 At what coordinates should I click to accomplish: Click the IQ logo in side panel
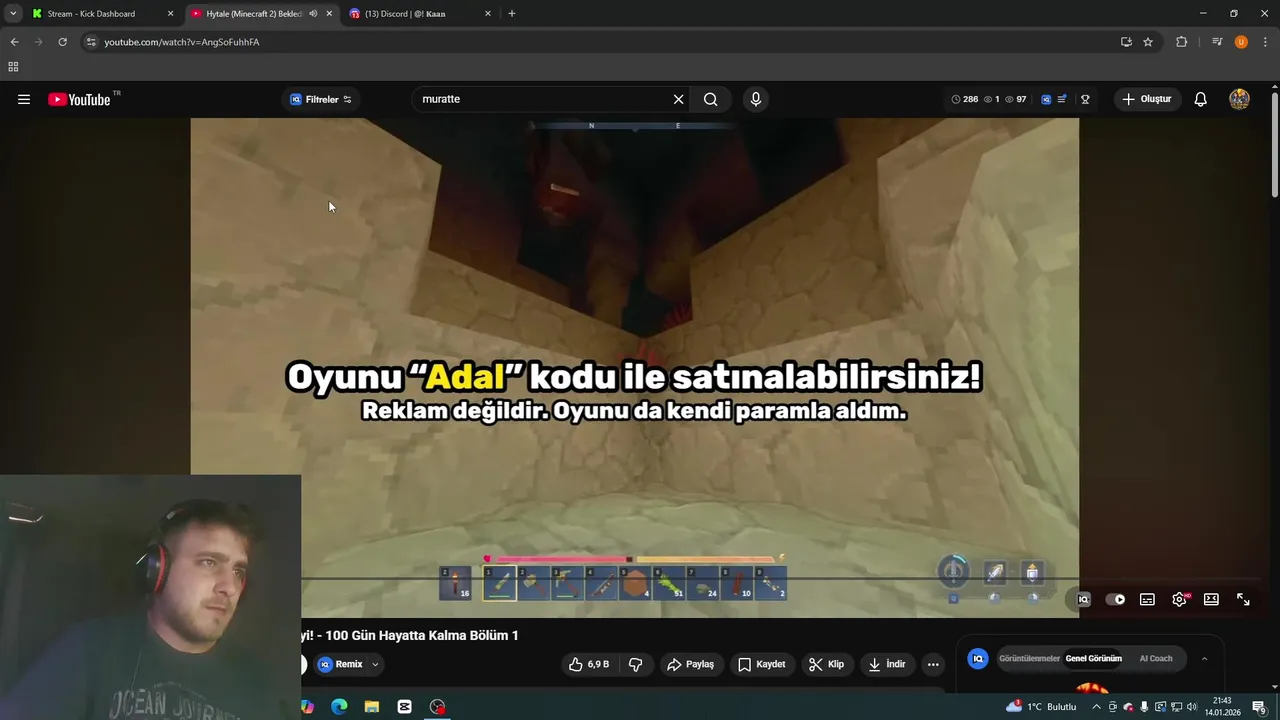click(x=978, y=658)
